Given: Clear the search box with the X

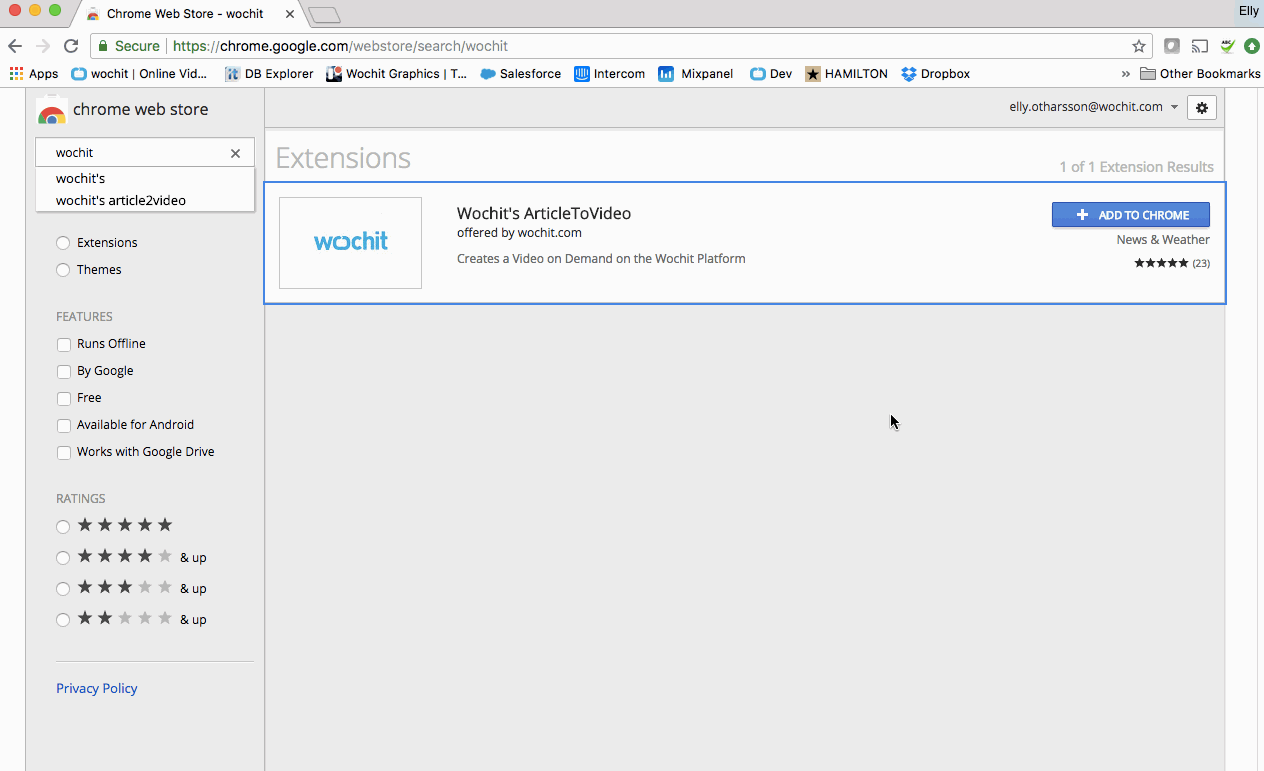Looking at the screenshot, I should tap(235, 153).
